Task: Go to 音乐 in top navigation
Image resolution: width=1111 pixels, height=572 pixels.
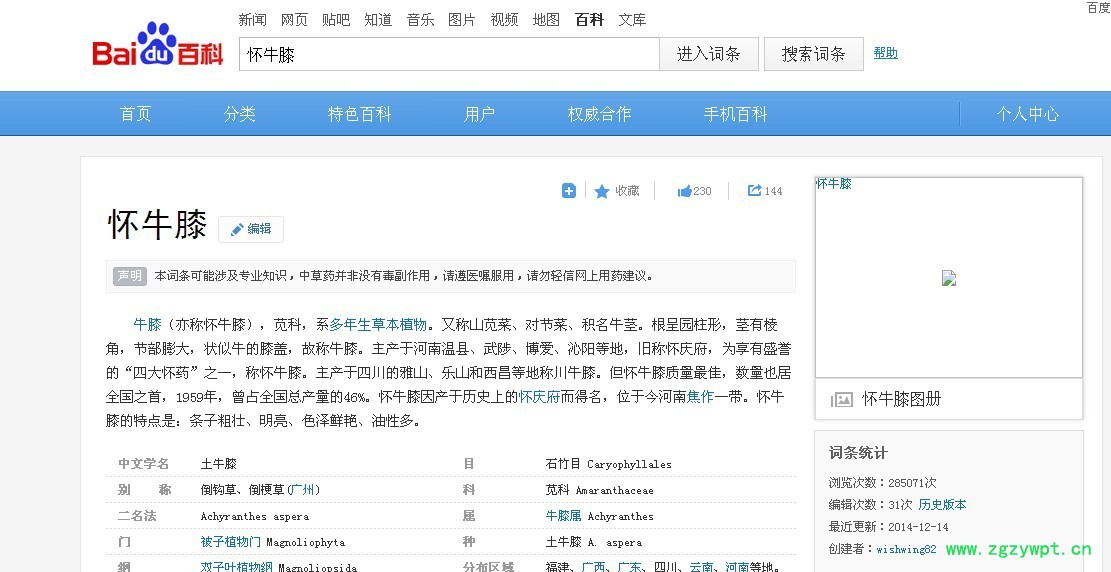Action: click(420, 20)
